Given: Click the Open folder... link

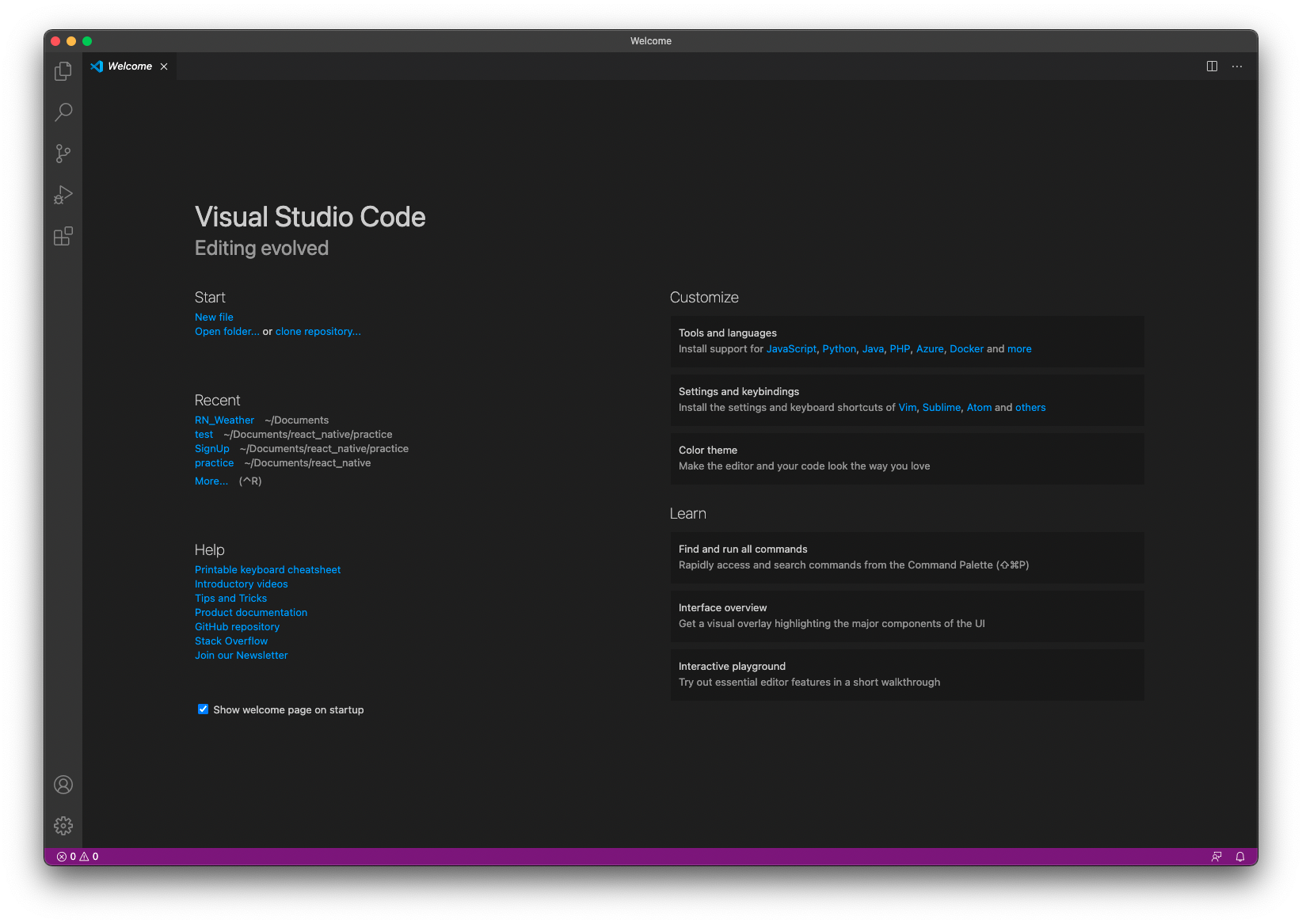Looking at the screenshot, I should 227,332.
